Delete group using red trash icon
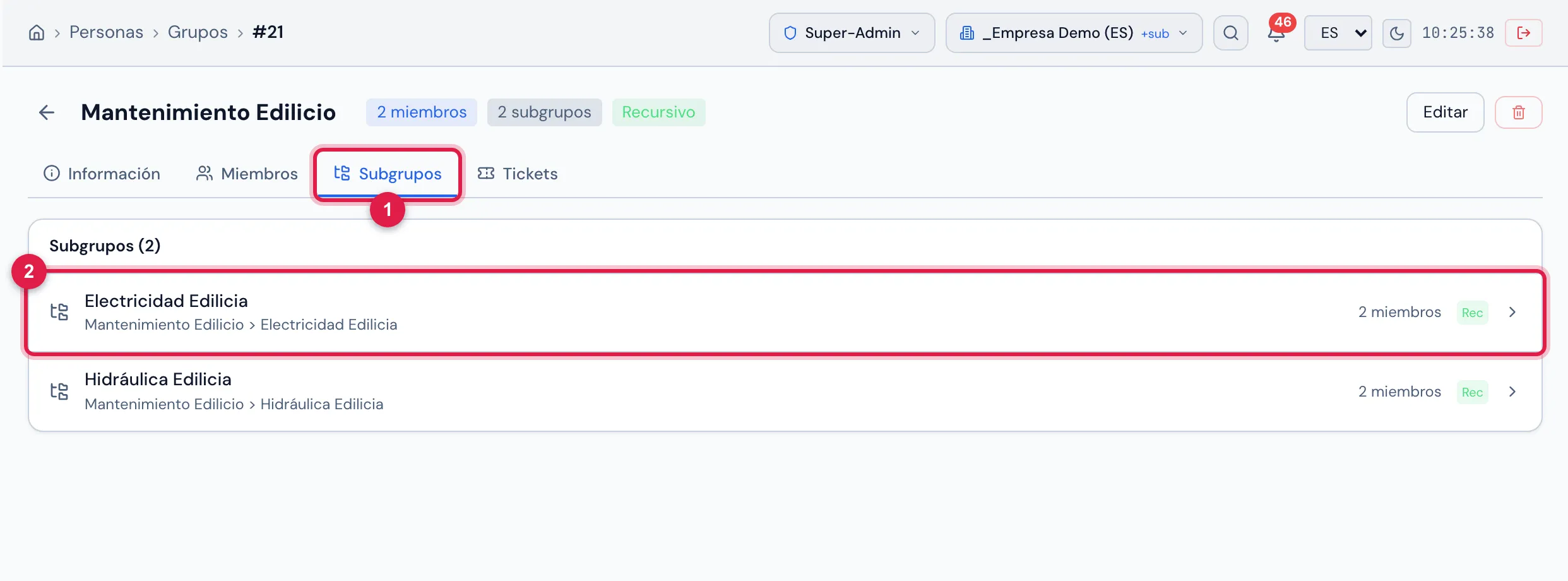This screenshot has width=1568, height=581. 1518,112
